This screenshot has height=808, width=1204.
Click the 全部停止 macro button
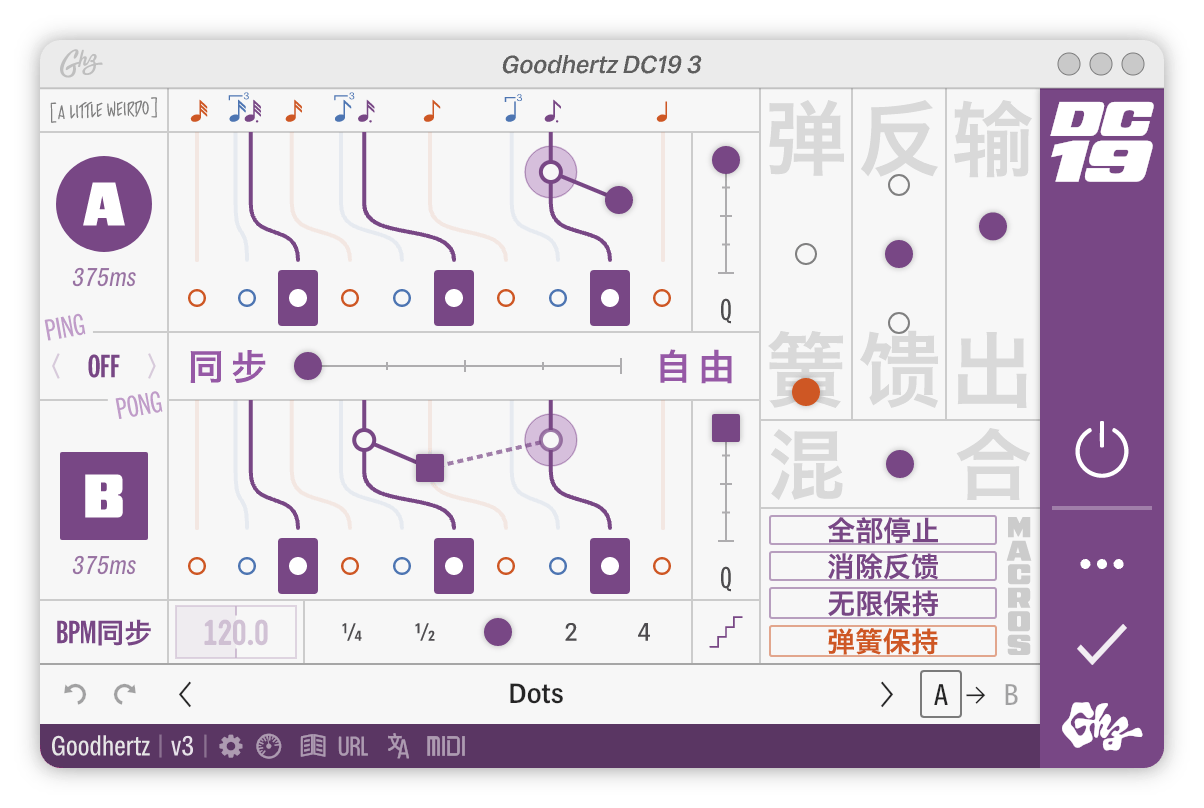coord(883,530)
